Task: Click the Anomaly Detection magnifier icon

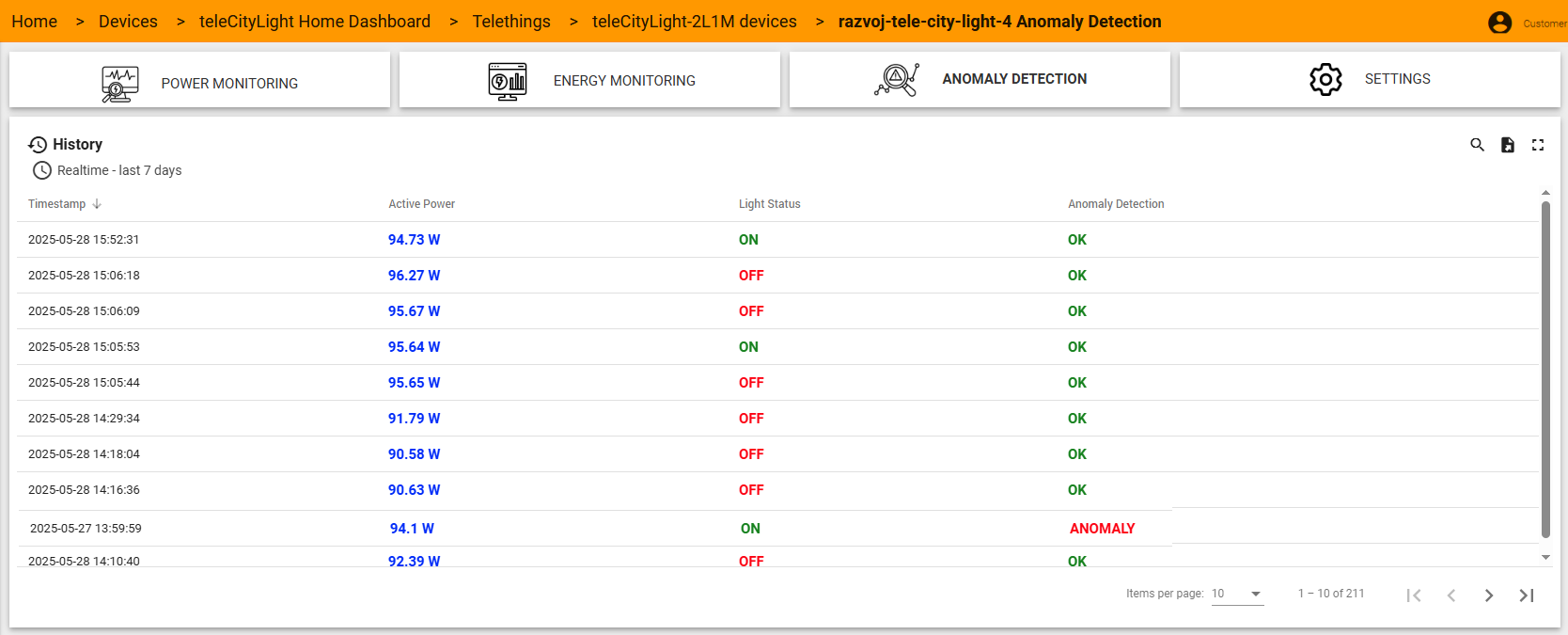Action: coord(897,80)
